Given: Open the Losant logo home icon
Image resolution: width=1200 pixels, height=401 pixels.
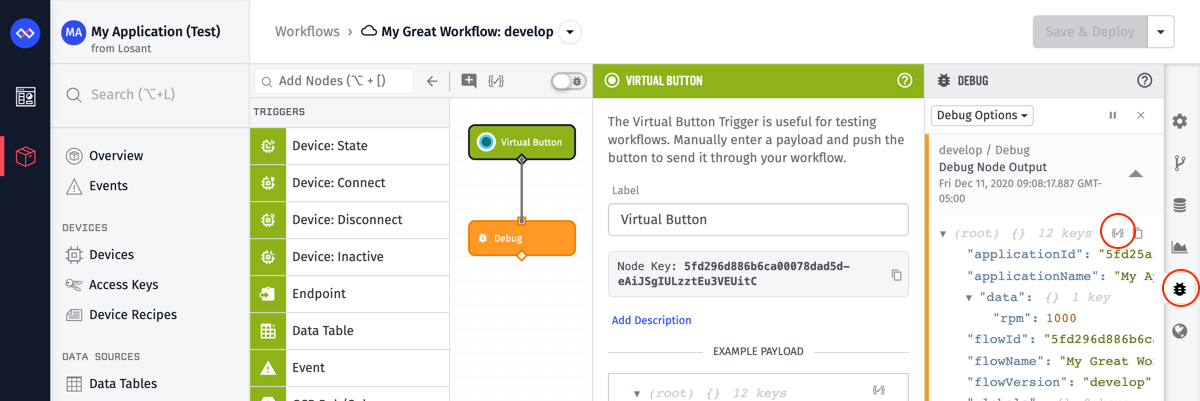Looking at the screenshot, I should [25, 33].
